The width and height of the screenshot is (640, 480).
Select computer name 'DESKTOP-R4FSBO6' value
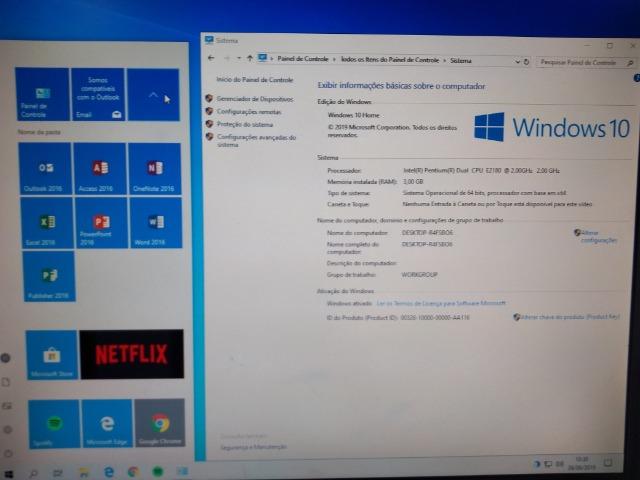pyautogui.click(x=427, y=233)
